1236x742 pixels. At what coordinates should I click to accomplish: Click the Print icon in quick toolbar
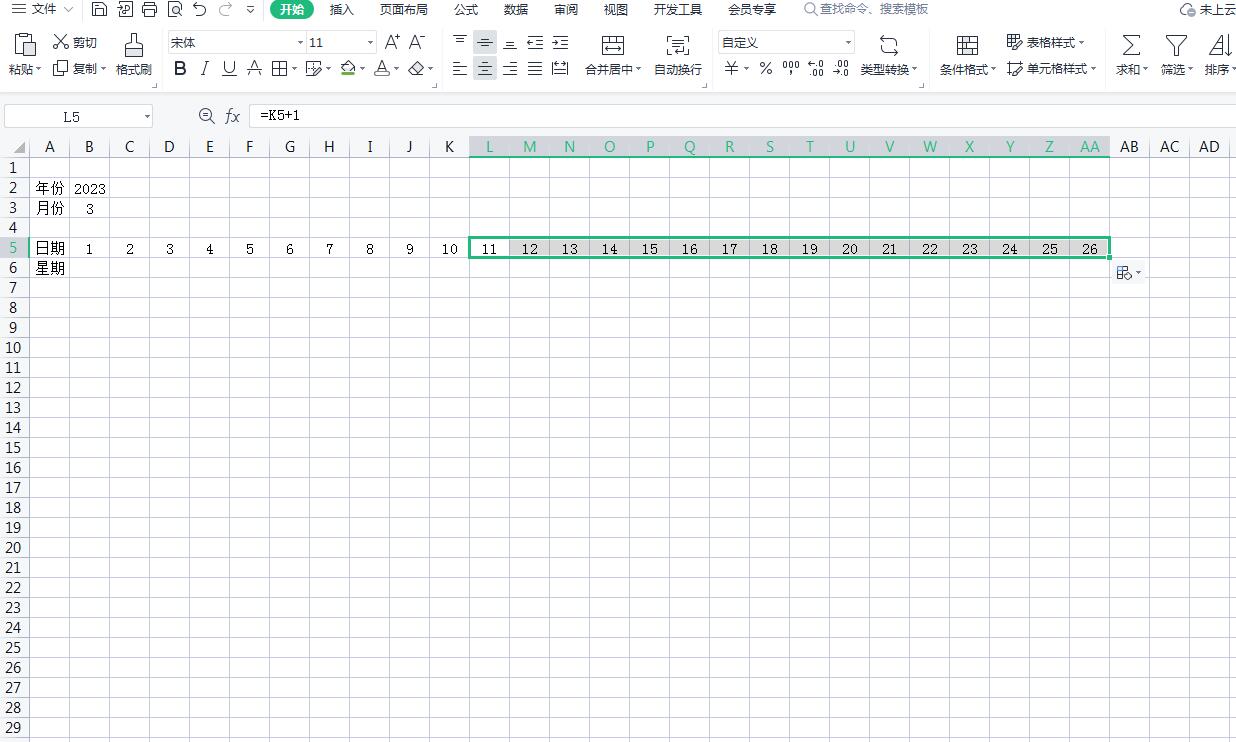149,9
